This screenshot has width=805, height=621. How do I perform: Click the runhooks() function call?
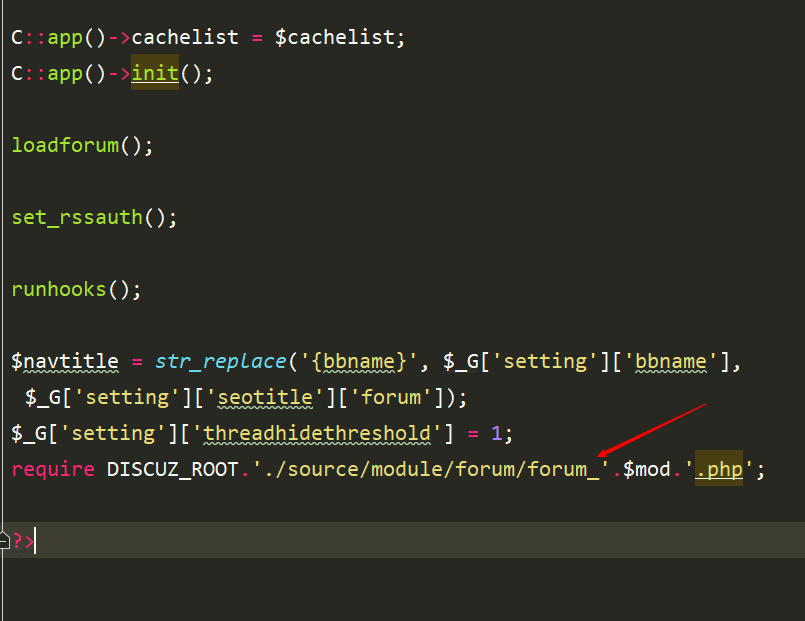point(76,289)
